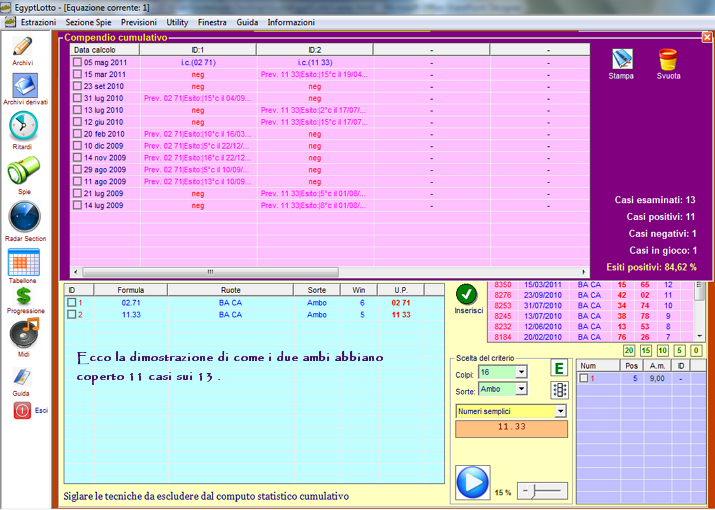Check the box for formula row 02.71

click(71, 302)
